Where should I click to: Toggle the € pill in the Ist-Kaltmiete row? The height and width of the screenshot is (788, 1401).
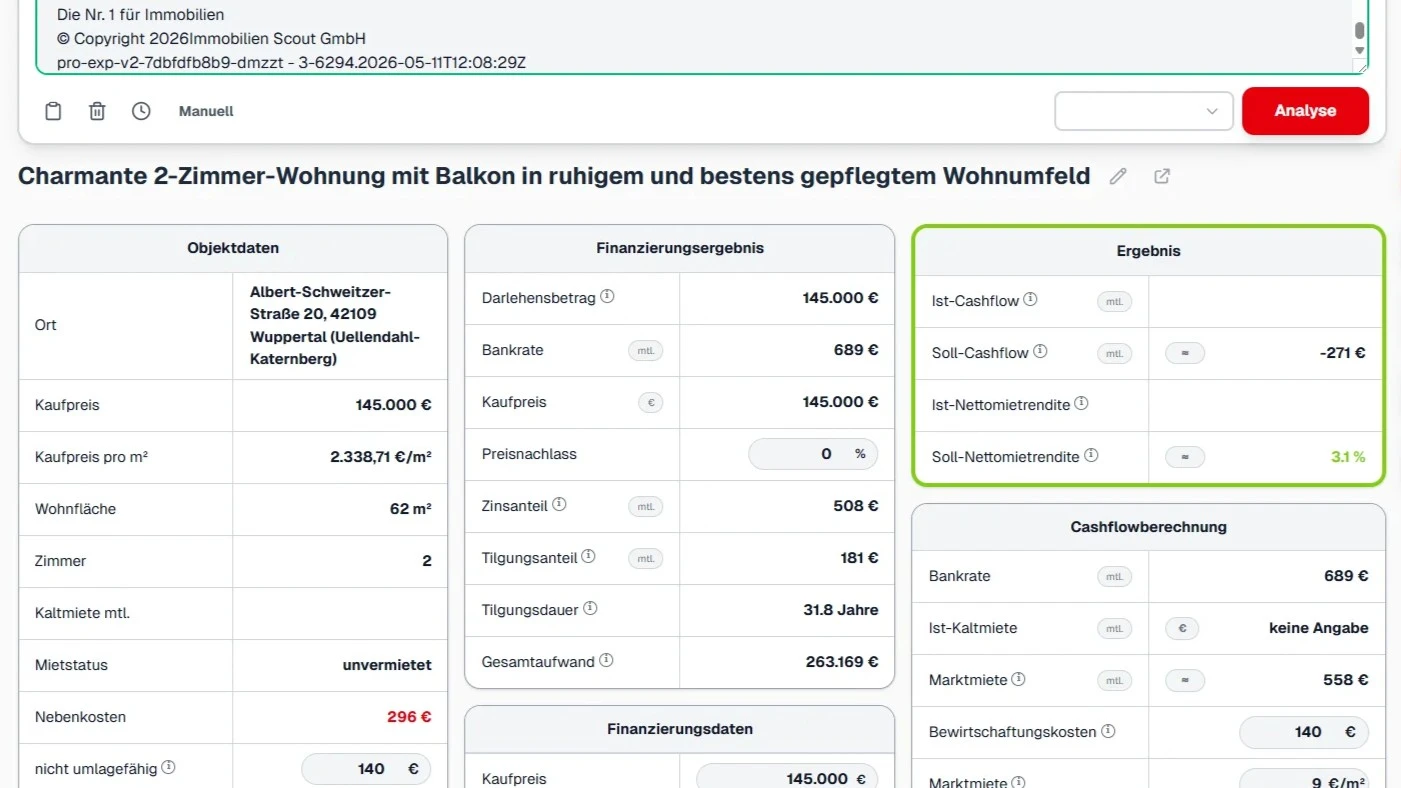[x=1182, y=628]
